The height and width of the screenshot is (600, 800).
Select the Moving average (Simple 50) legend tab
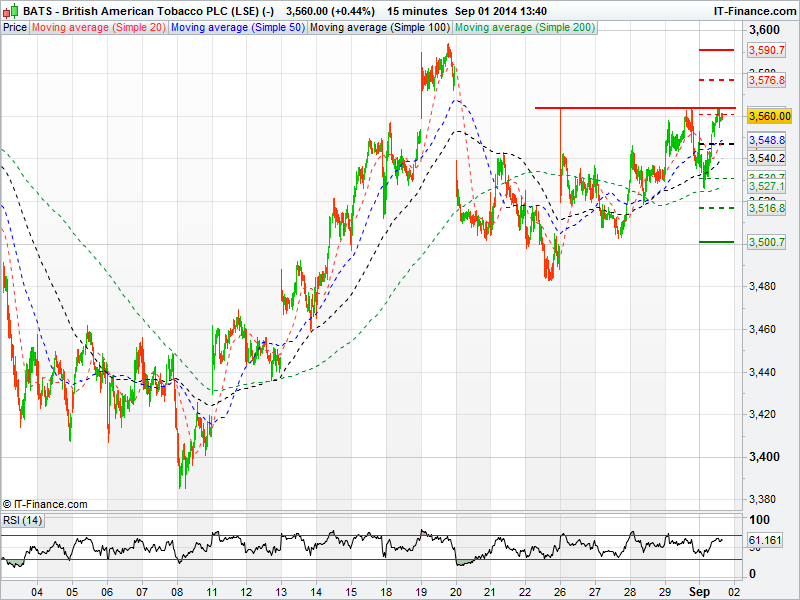click(238, 28)
